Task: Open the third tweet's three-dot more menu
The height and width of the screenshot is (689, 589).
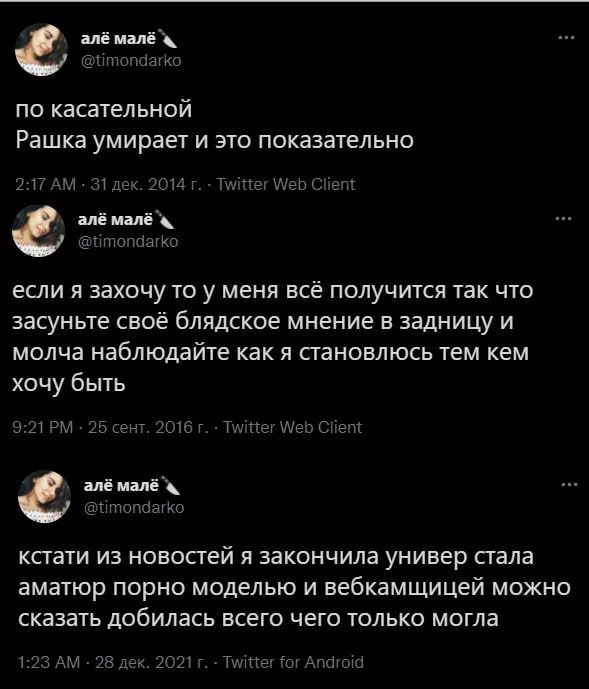Action: coord(570,485)
